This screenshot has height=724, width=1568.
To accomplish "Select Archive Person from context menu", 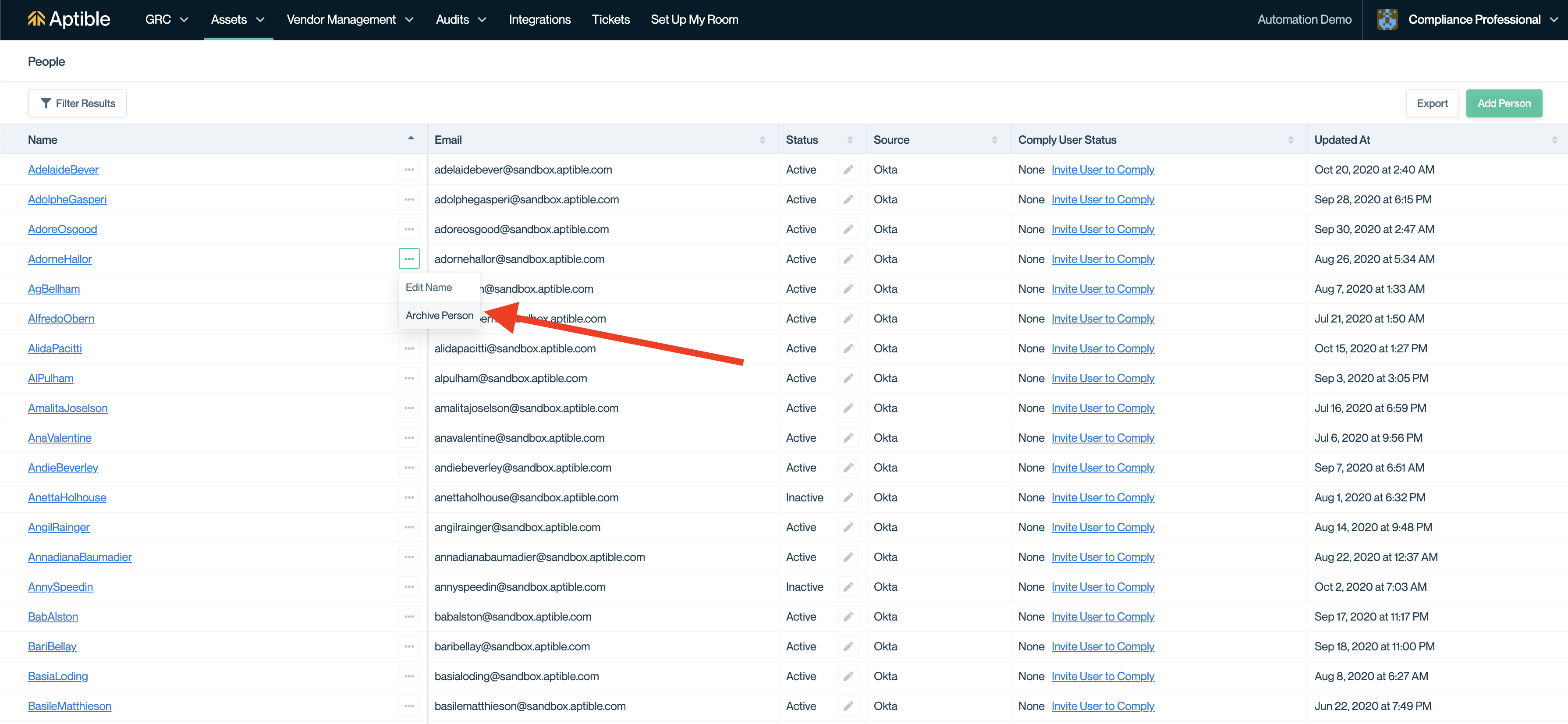I will (439, 316).
